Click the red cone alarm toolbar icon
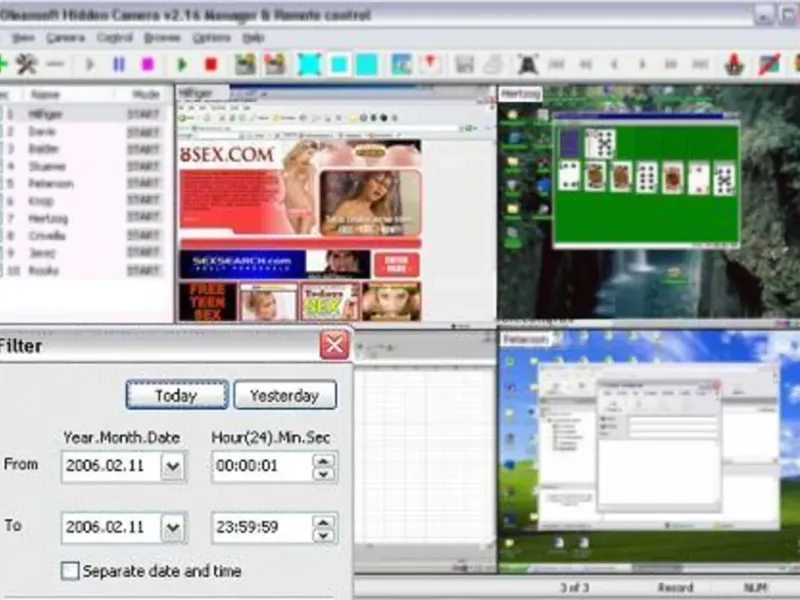 pyautogui.click(x=734, y=64)
